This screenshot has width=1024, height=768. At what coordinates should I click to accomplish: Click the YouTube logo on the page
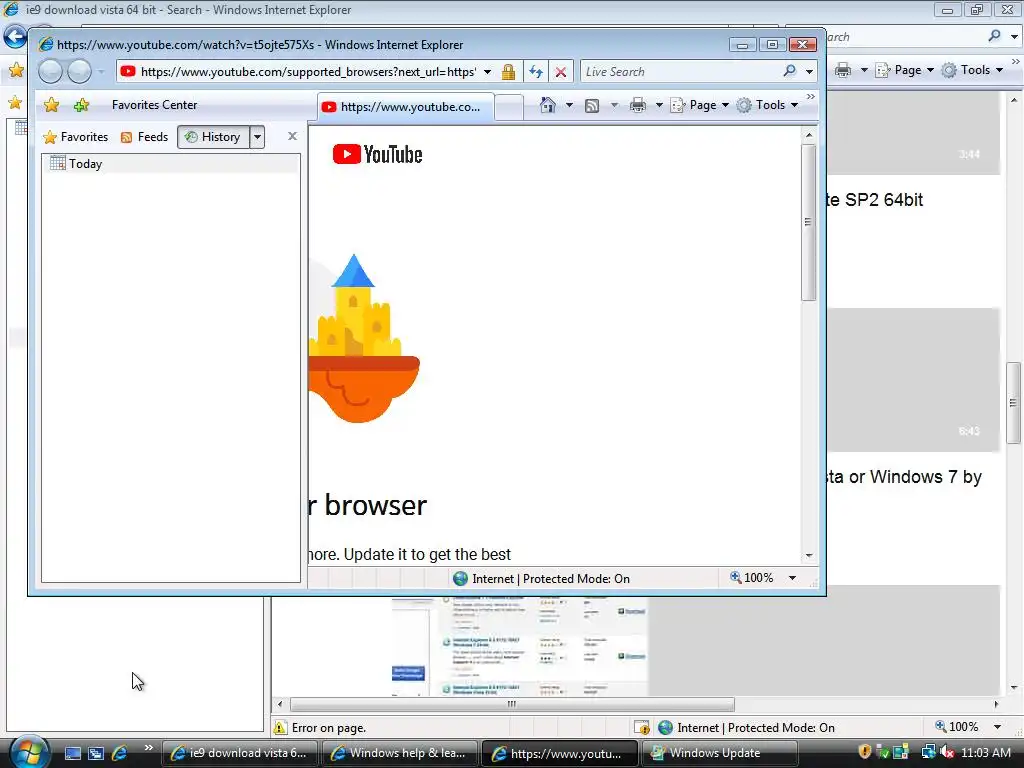click(377, 154)
